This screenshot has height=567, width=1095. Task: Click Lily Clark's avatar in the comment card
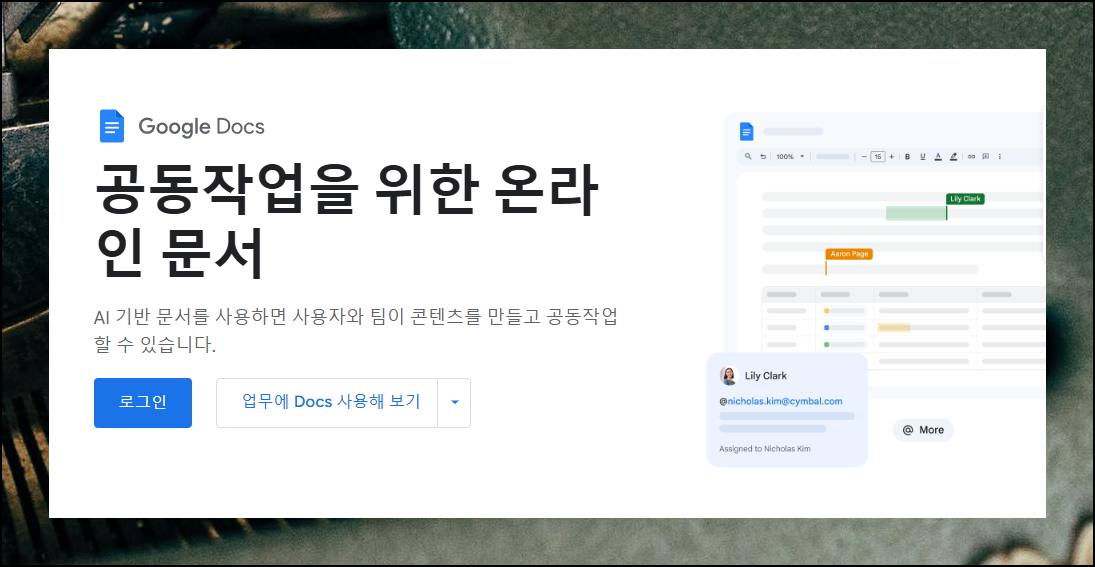729,376
